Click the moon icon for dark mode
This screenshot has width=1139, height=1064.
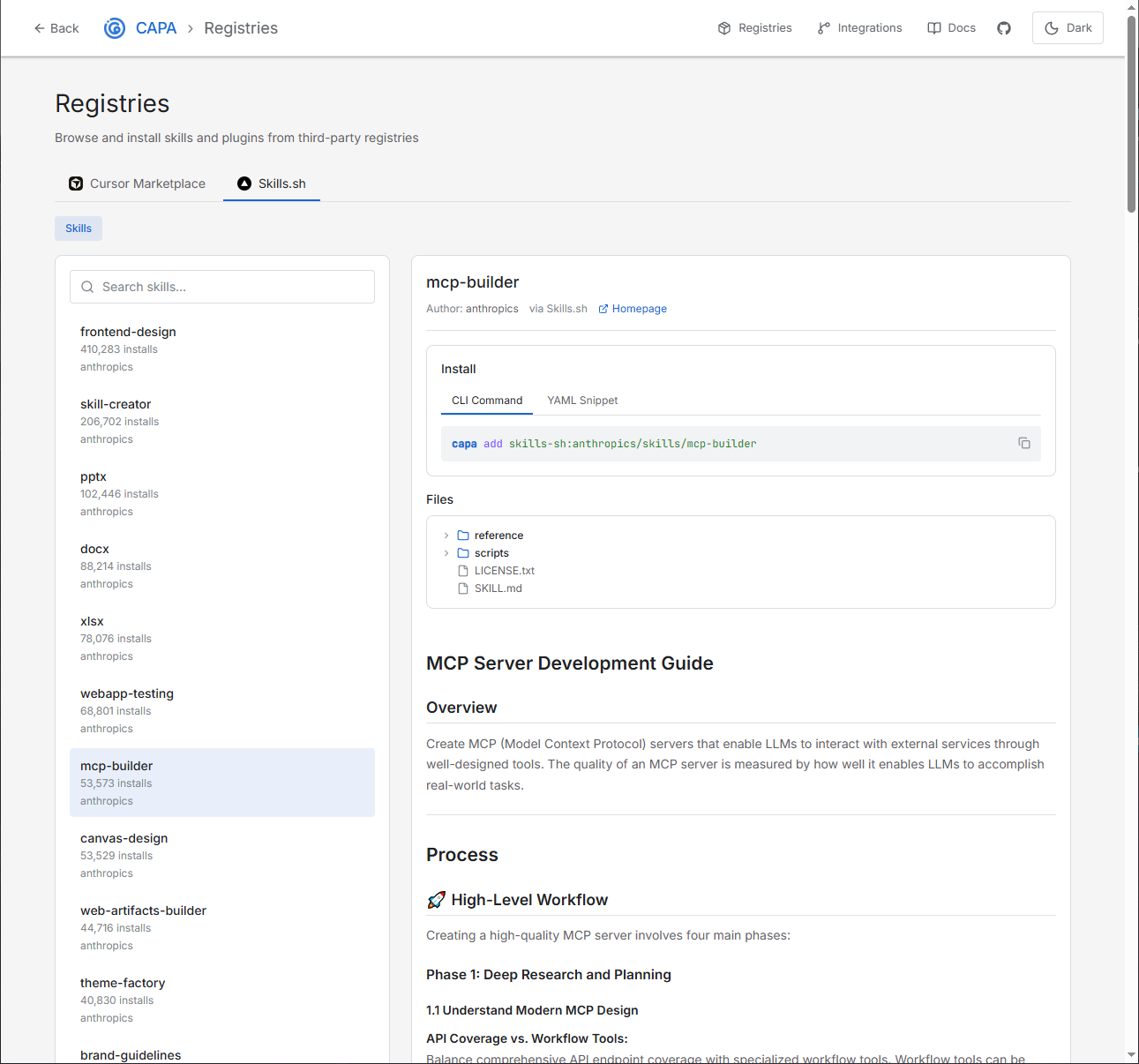1052,28
